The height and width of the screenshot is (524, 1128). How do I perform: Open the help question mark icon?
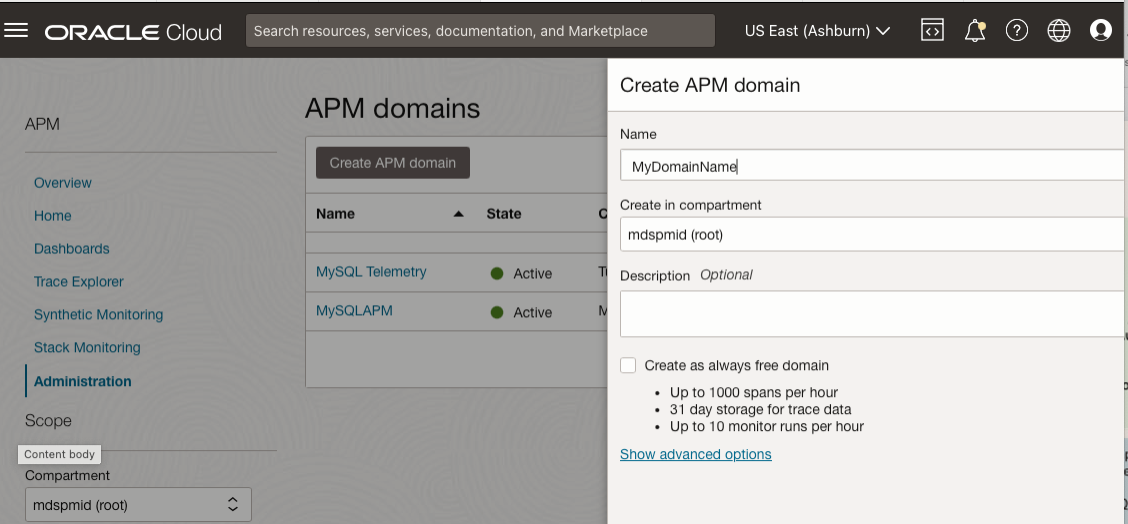1016,30
